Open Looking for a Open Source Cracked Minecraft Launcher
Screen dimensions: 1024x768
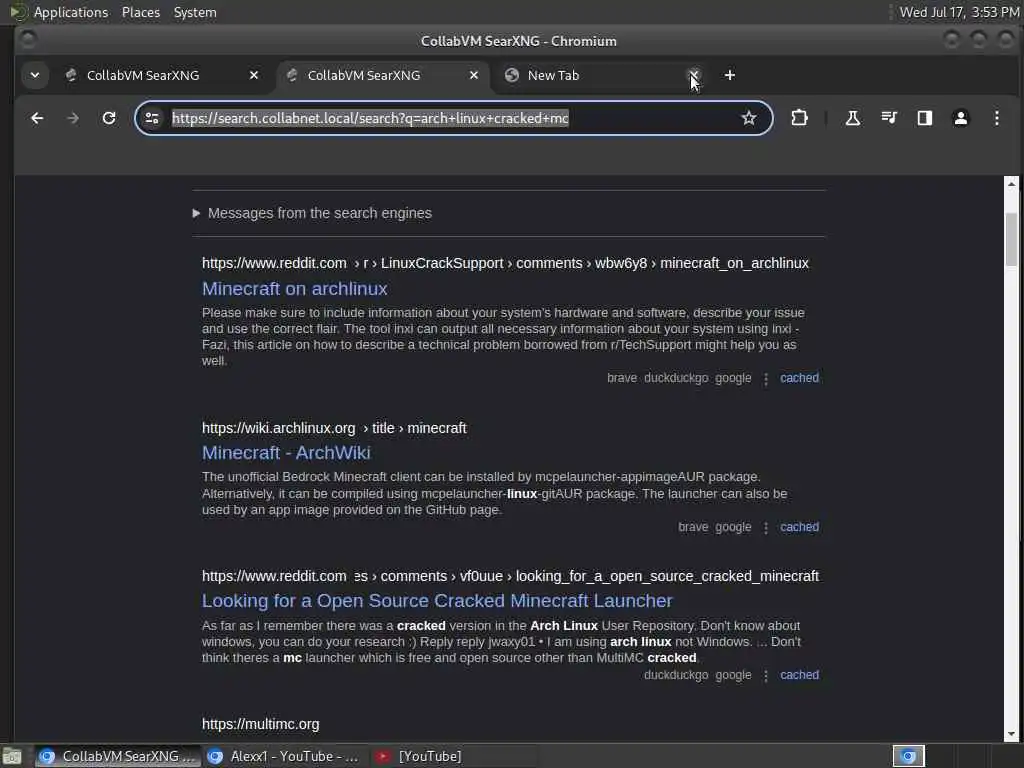click(x=437, y=601)
